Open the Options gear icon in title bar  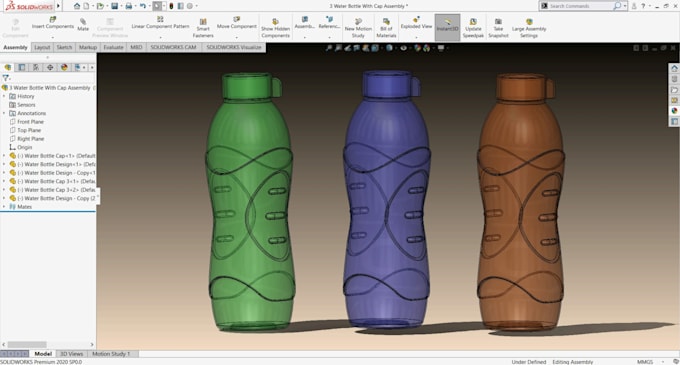coord(190,6)
